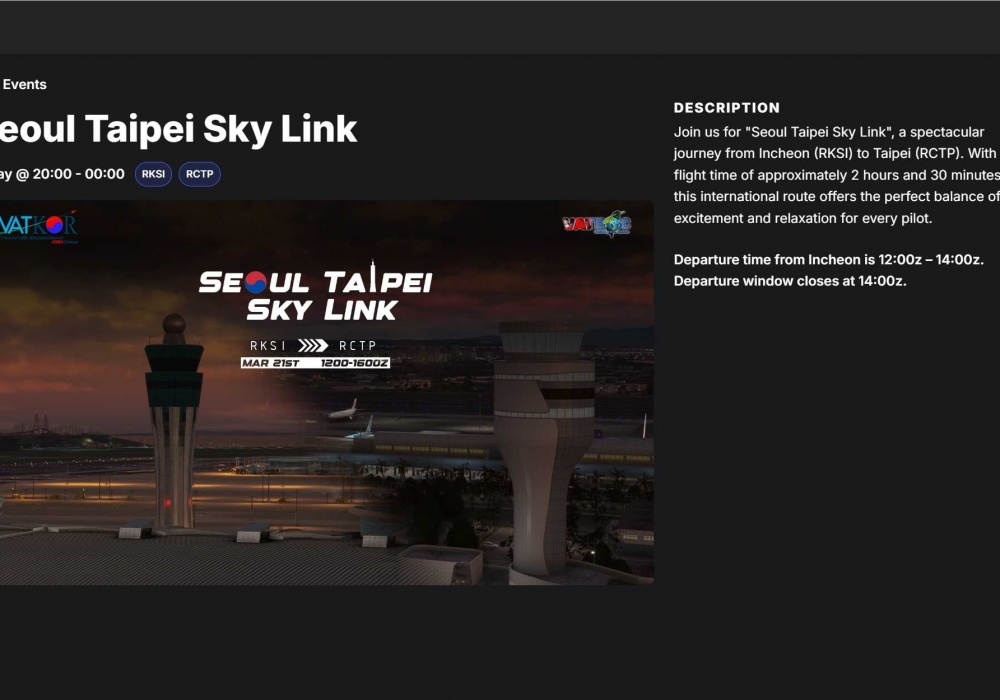Click the VATROC logo on the banner

[x=597, y=224]
